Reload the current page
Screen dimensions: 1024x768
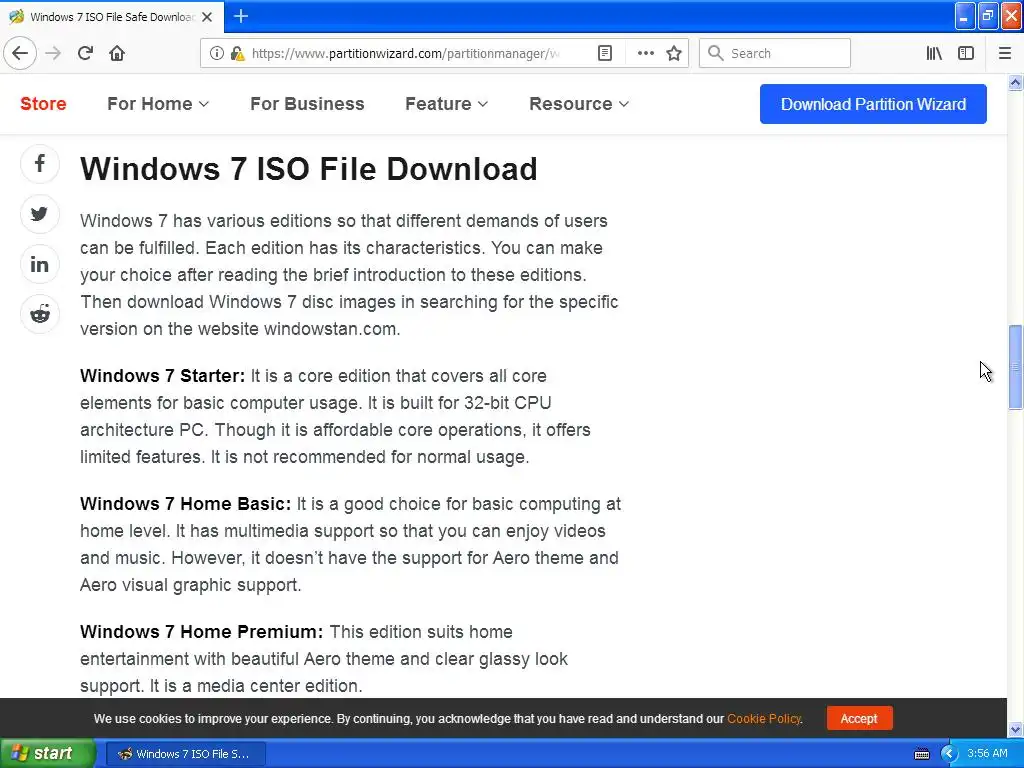tap(85, 53)
